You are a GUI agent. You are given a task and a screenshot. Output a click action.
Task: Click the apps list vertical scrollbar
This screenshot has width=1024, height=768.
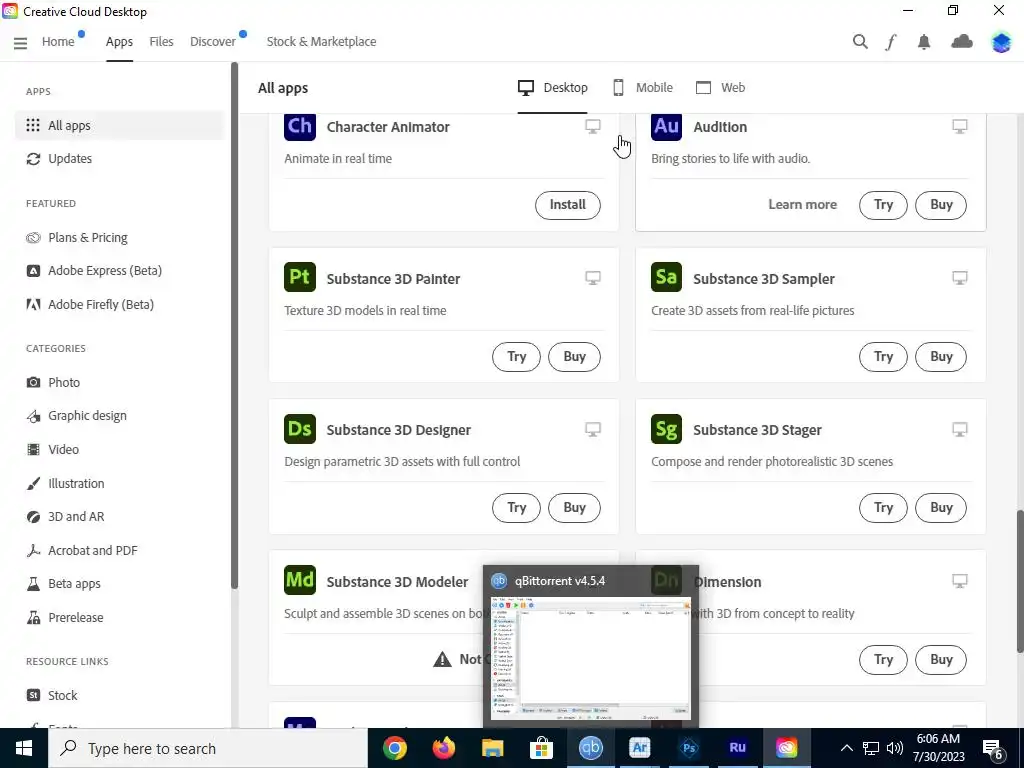(x=1019, y=581)
